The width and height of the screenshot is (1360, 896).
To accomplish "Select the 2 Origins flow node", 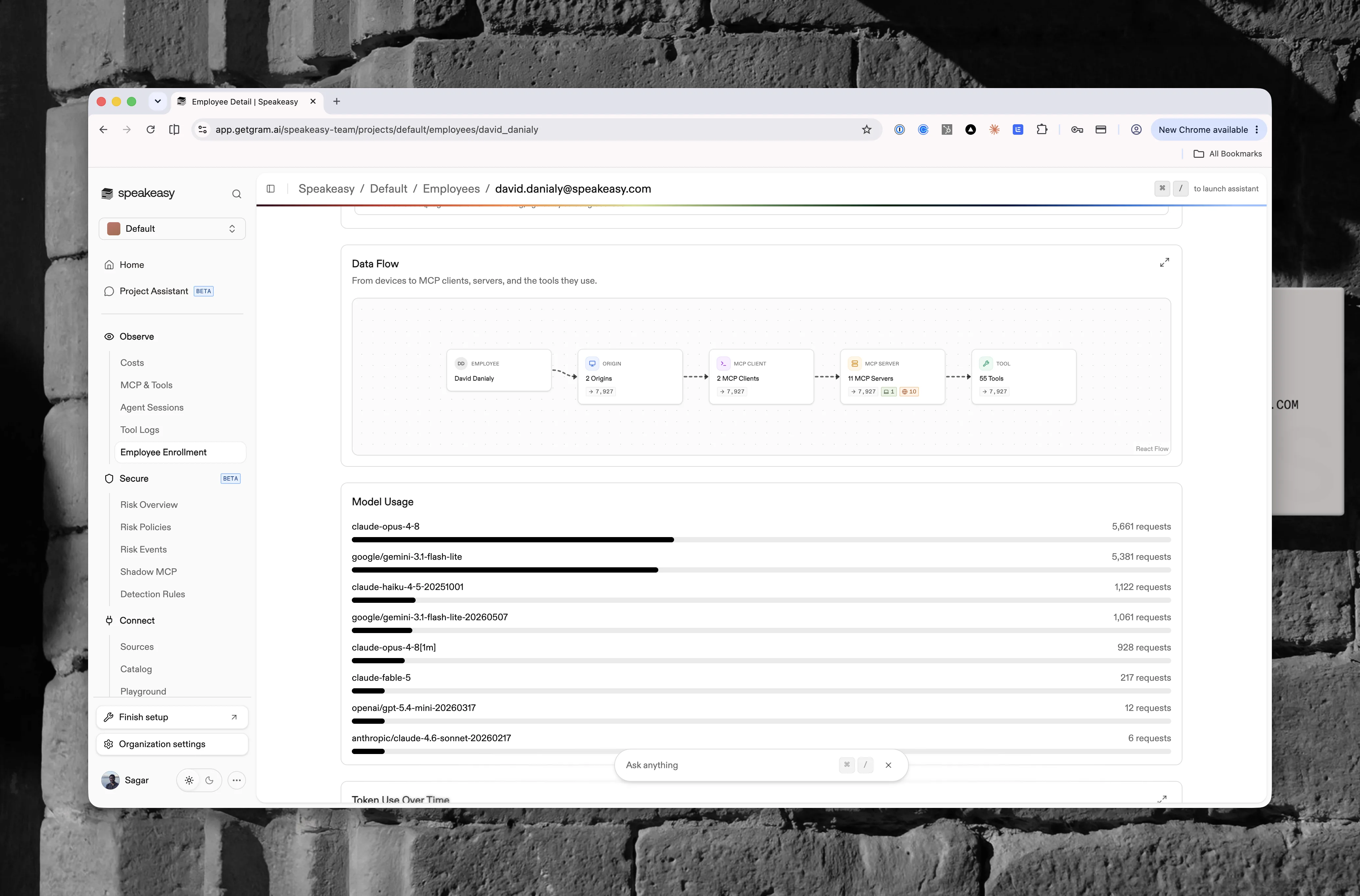I will pos(630,377).
